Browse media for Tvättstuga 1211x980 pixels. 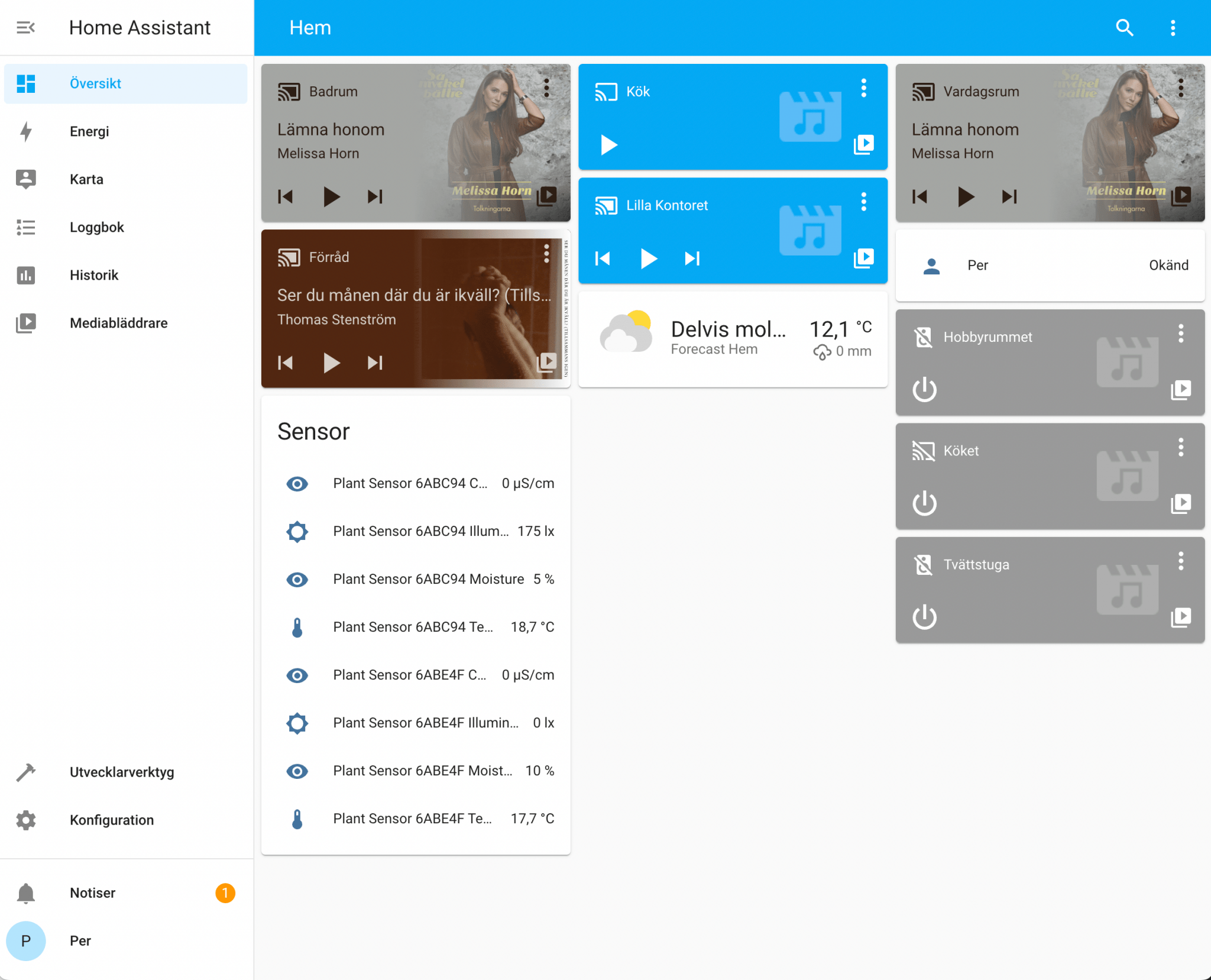coord(1181,617)
